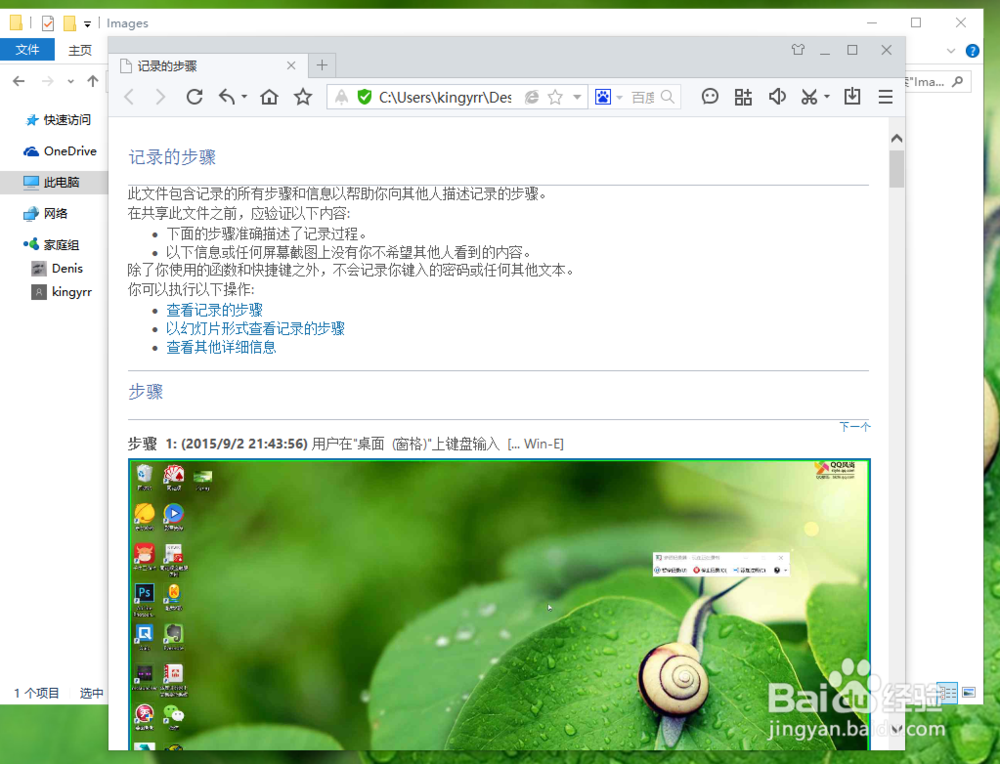
Task: Open the downloads icon in the browser toolbar
Action: 852,97
